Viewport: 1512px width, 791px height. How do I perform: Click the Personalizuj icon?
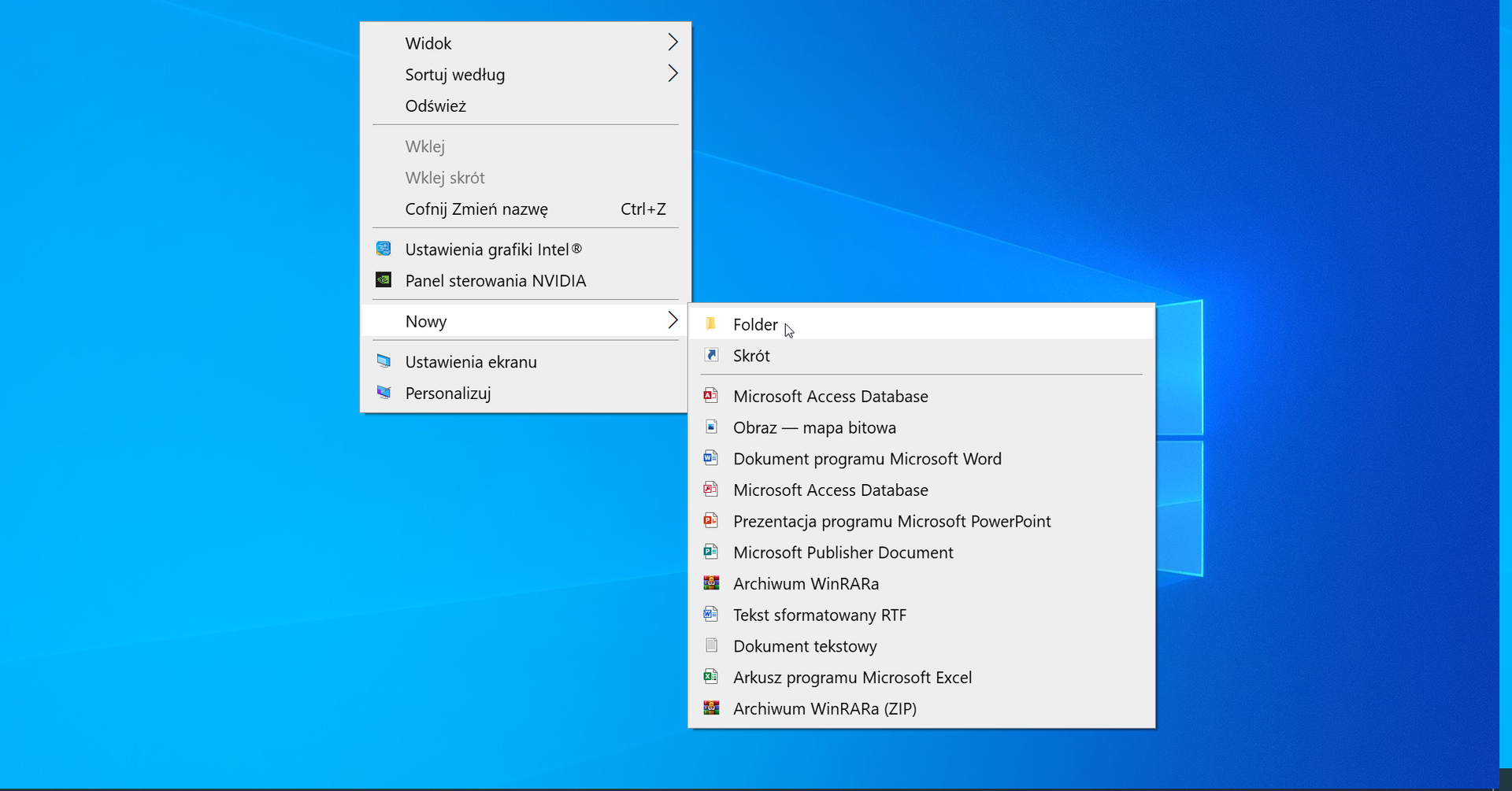[384, 392]
